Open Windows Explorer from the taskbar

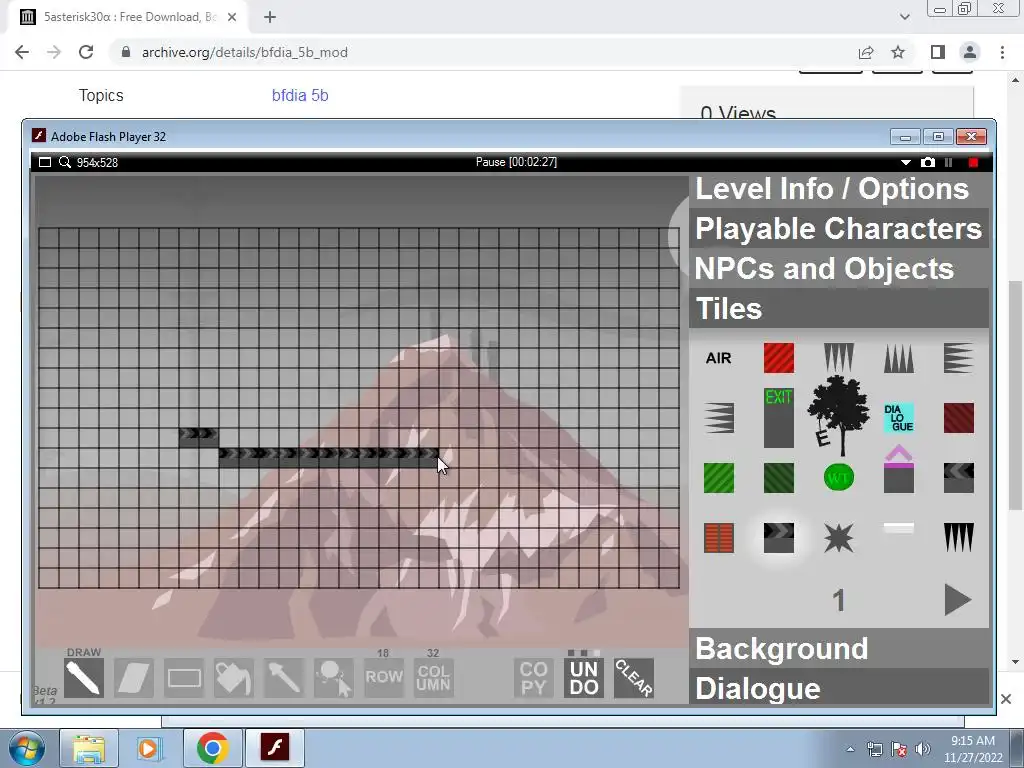click(x=89, y=748)
